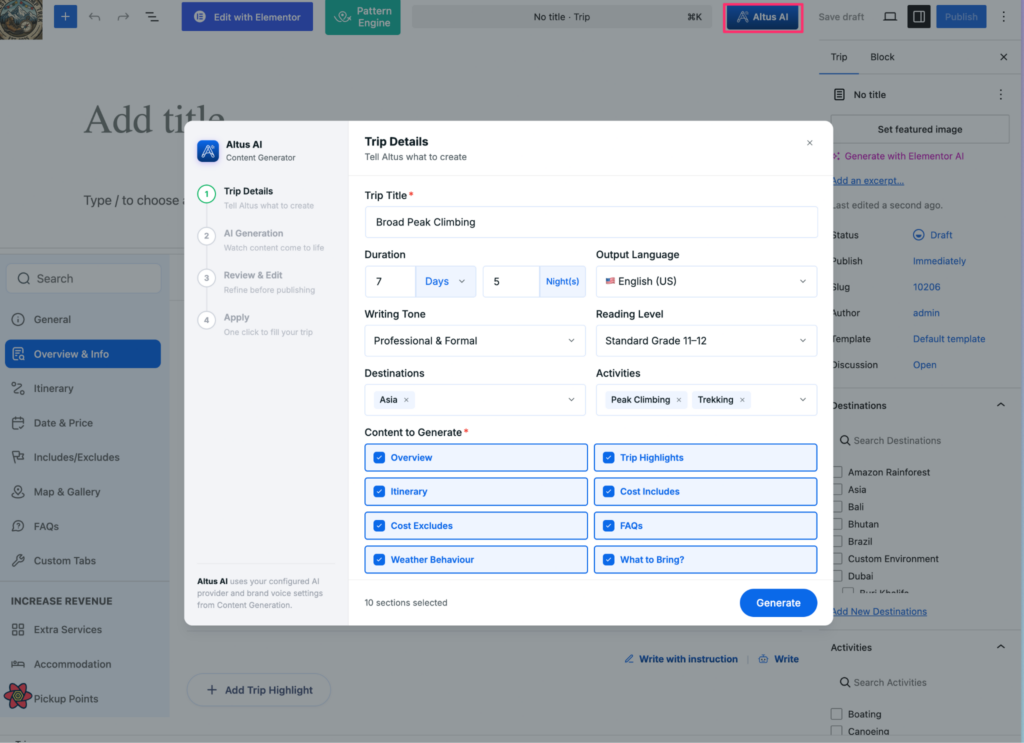Close the Trip Details dialog

[809, 142]
